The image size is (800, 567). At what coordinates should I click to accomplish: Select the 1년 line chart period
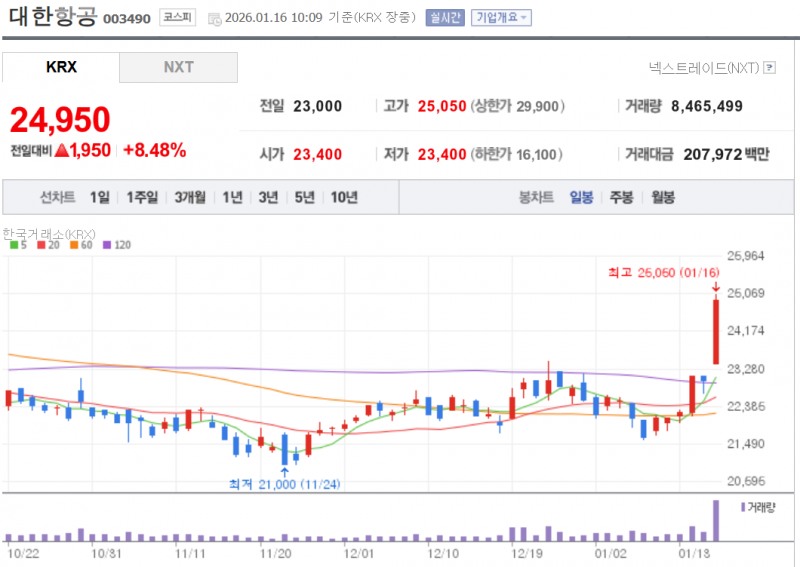click(233, 197)
